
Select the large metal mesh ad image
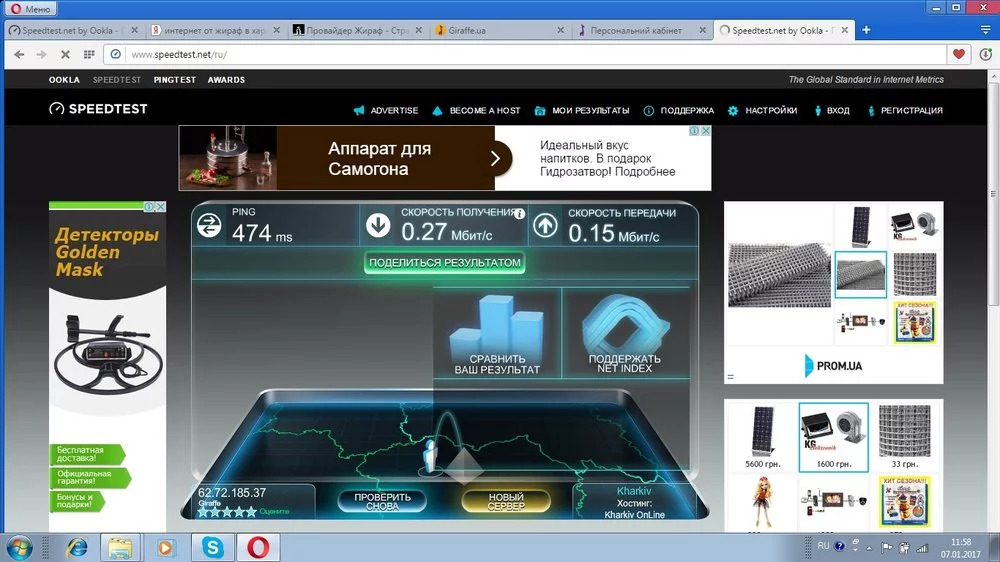click(x=779, y=274)
